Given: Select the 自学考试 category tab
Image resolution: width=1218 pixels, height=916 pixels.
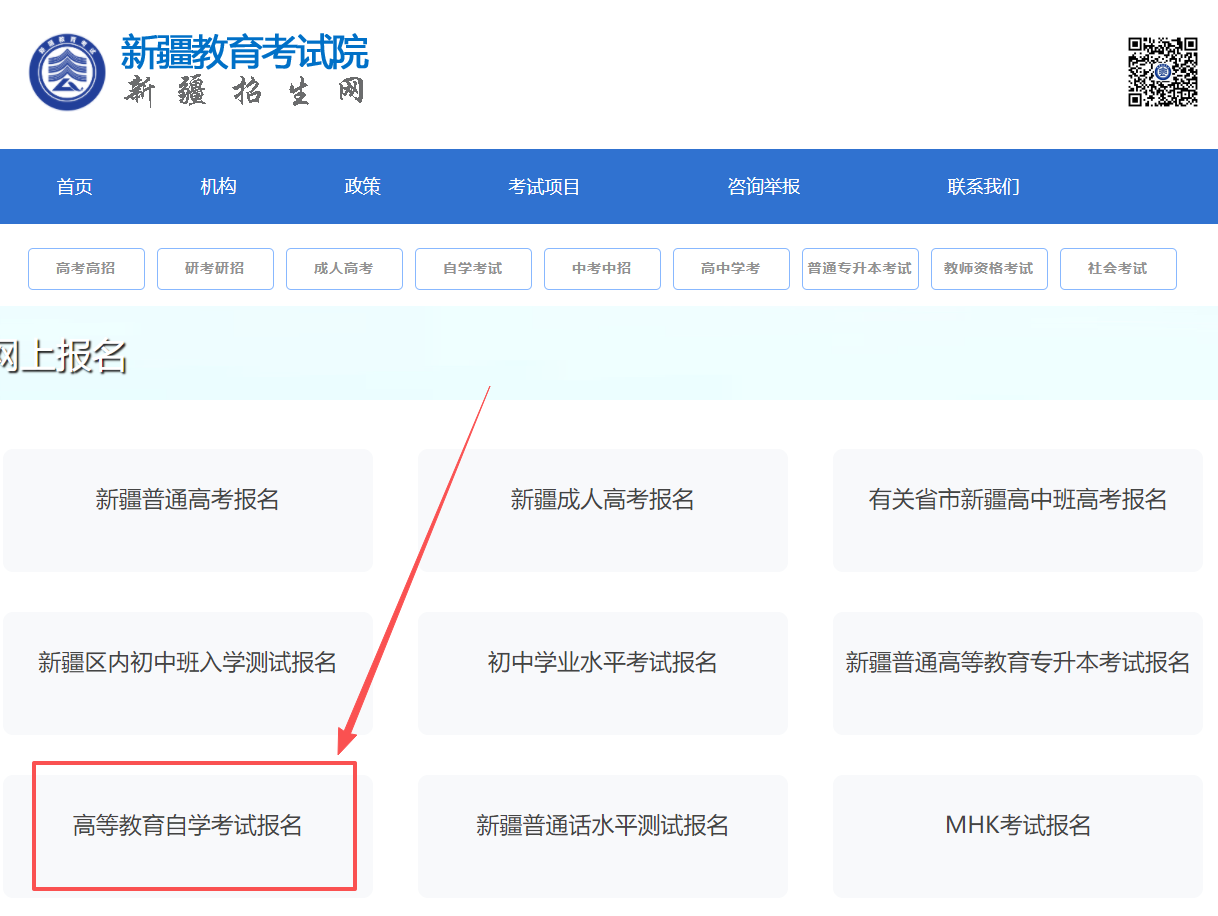Looking at the screenshot, I should [x=473, y=268].
